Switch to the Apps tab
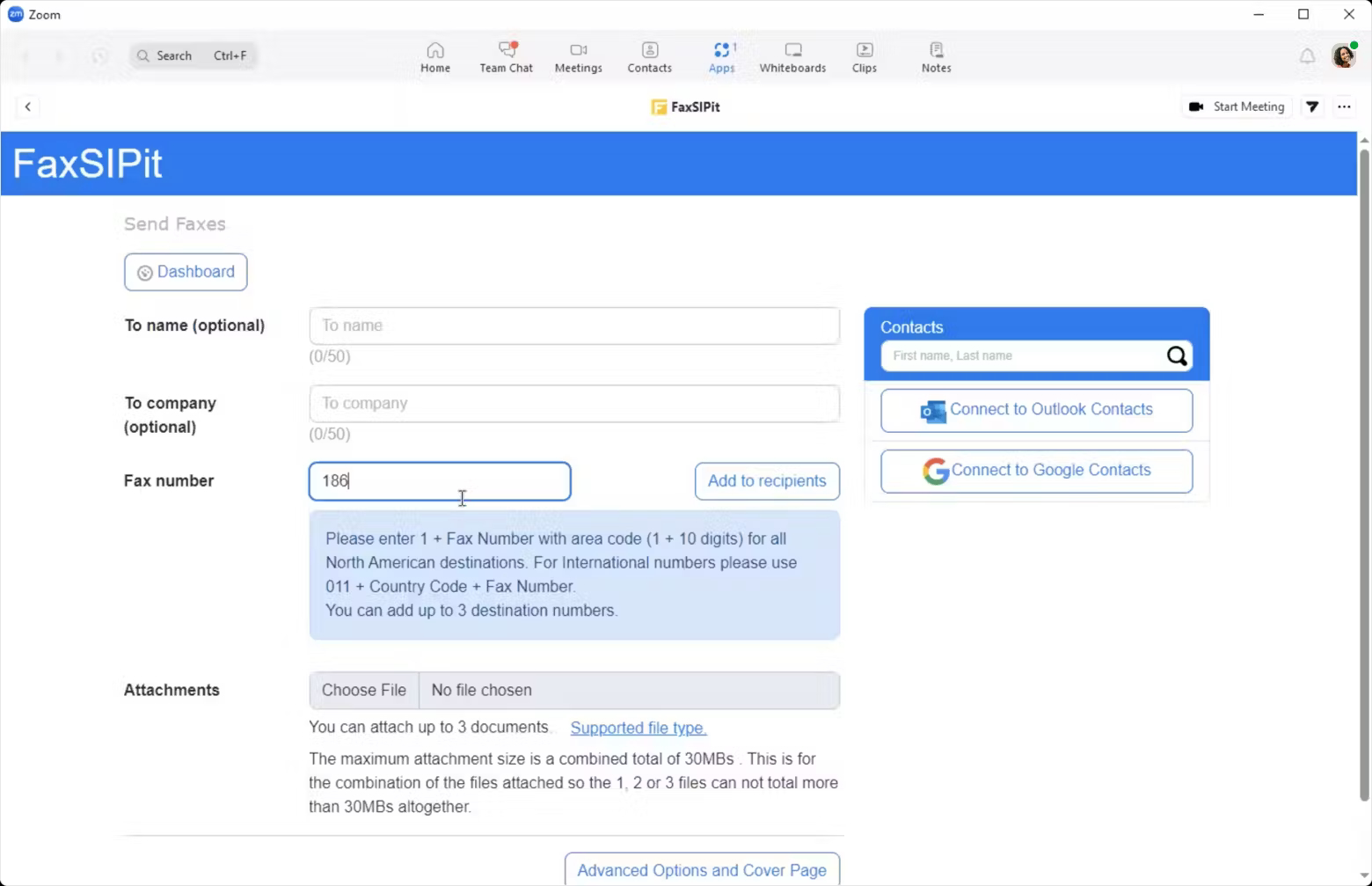The image size is (1372, 886). tap(721, 57)
